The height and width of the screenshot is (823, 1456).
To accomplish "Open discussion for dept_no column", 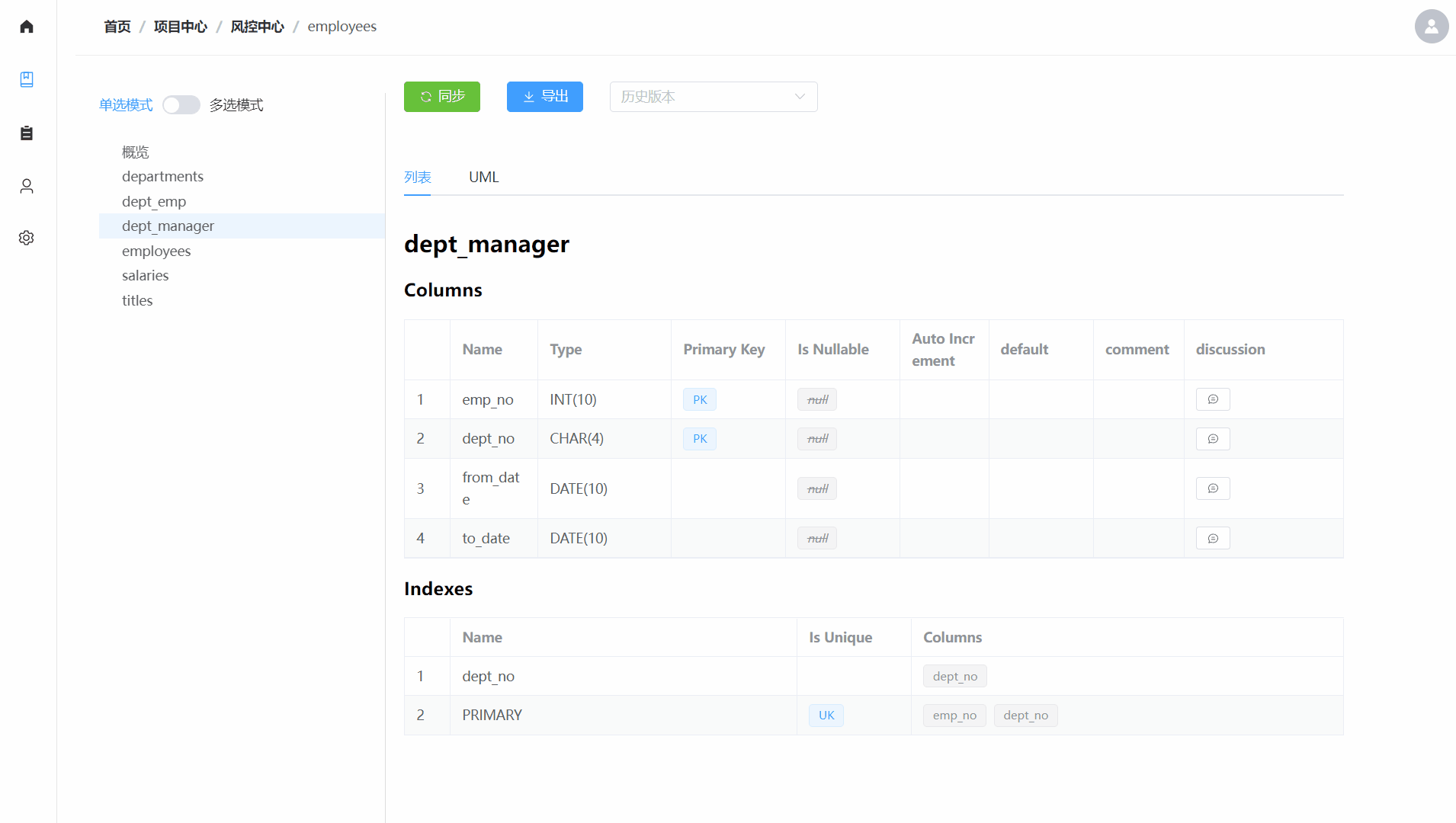I will (x=1212, y=439).
